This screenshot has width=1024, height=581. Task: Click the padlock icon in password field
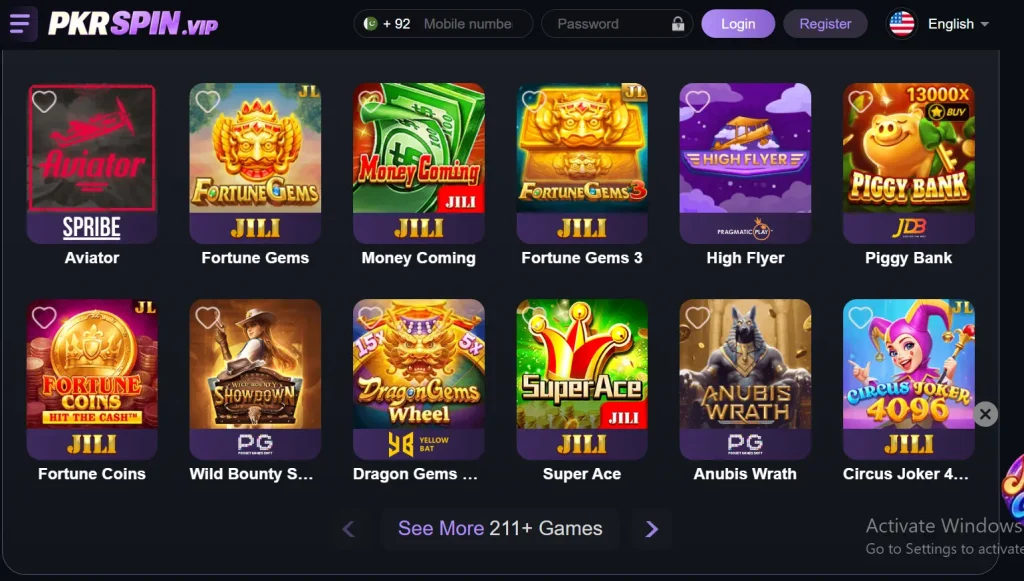678,24
